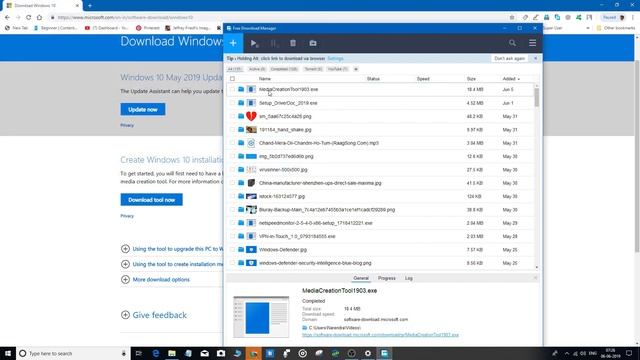
Task: Open search in Free Download Manager
Action: pyautogui.click(x=512, y=43)
